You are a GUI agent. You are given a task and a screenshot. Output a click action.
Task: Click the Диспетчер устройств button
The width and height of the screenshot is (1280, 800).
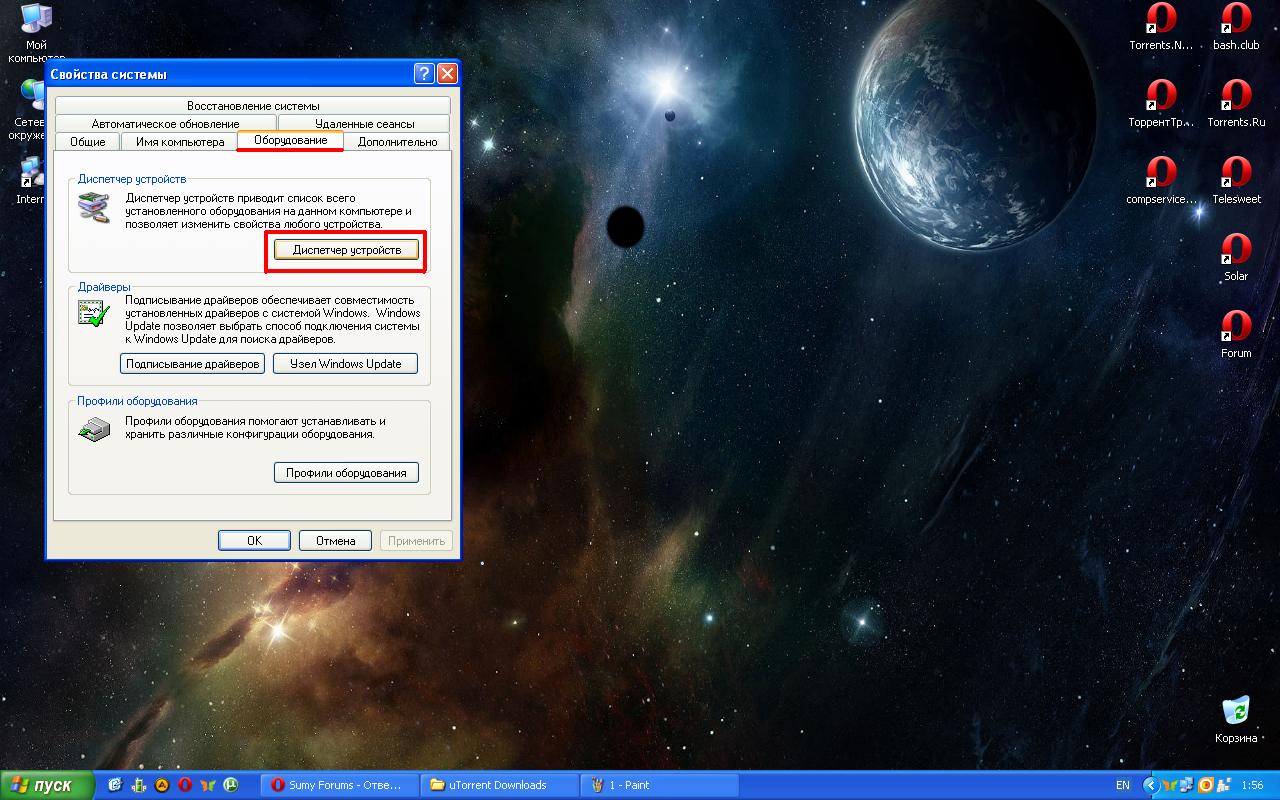click(346, 250)
